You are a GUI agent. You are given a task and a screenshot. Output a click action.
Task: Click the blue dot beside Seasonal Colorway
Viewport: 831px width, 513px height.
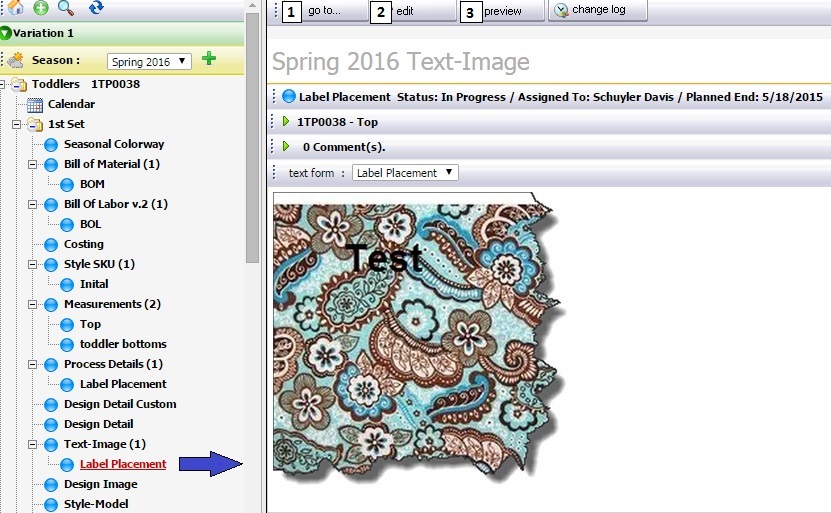pos(51,145)
